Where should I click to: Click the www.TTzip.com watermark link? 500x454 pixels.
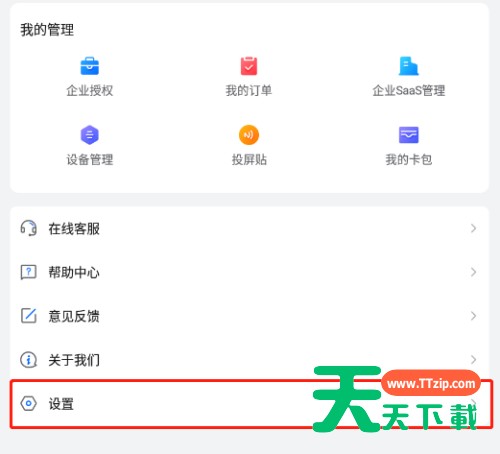(431, 383)
